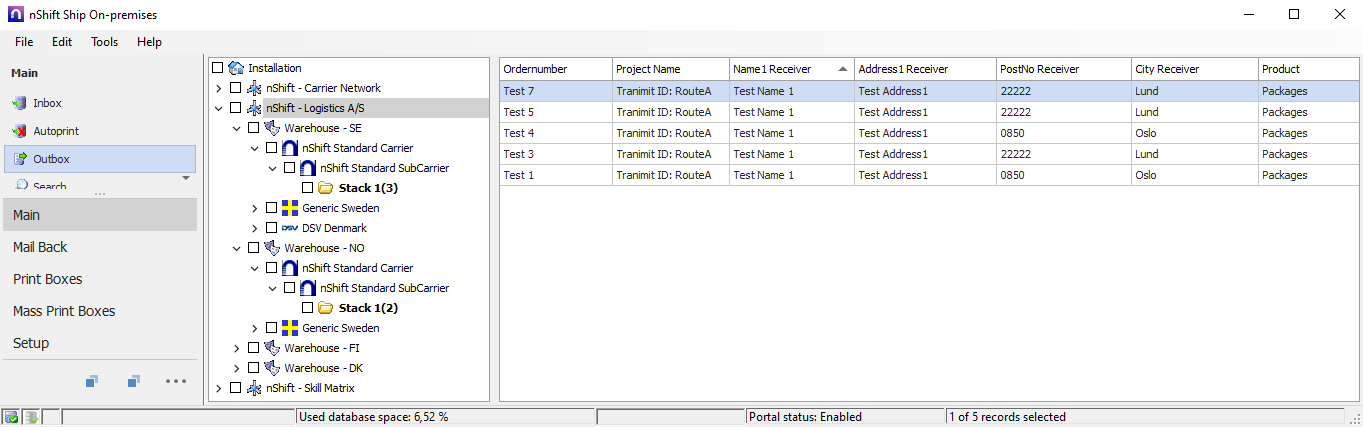The width and height of the screenshot is (1363, 427).
Task: Expand the nShift - Carrier Network node
Action: (x=219, y=88)
